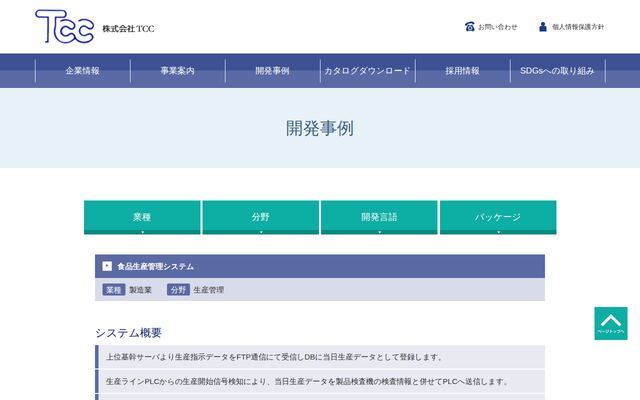640x400 pixels.
Task: Open the 事業案内 menu item
Action: [178, 71]
